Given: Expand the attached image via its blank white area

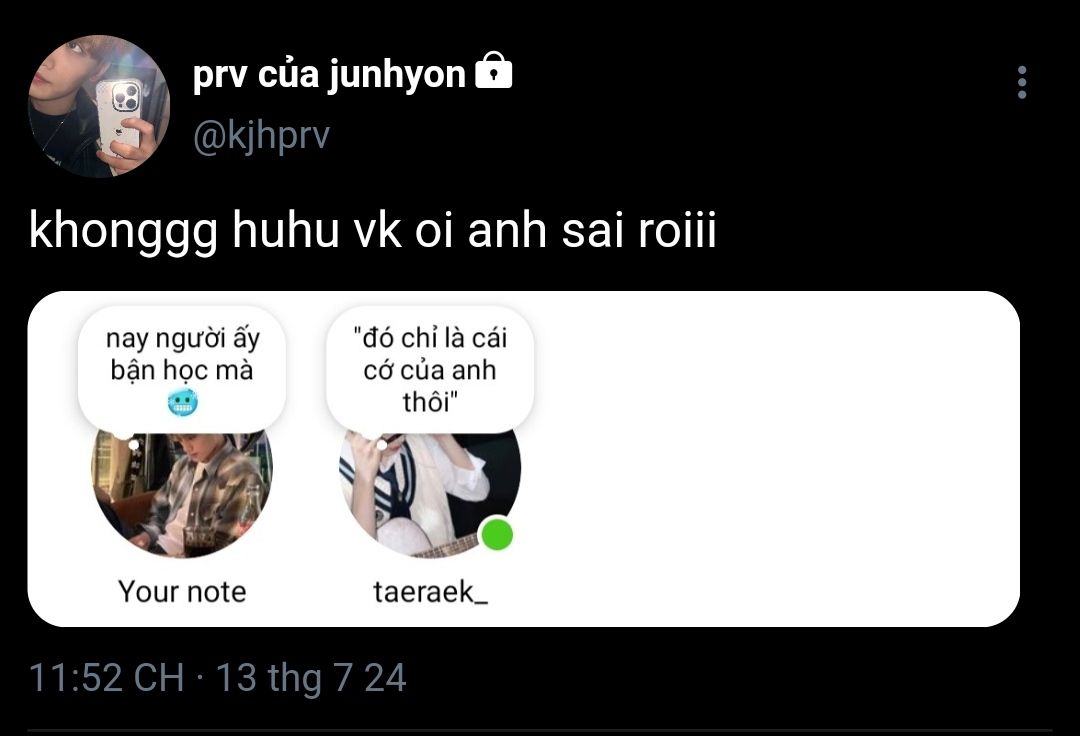Looking at the screenshot, I should pos(780,460).
